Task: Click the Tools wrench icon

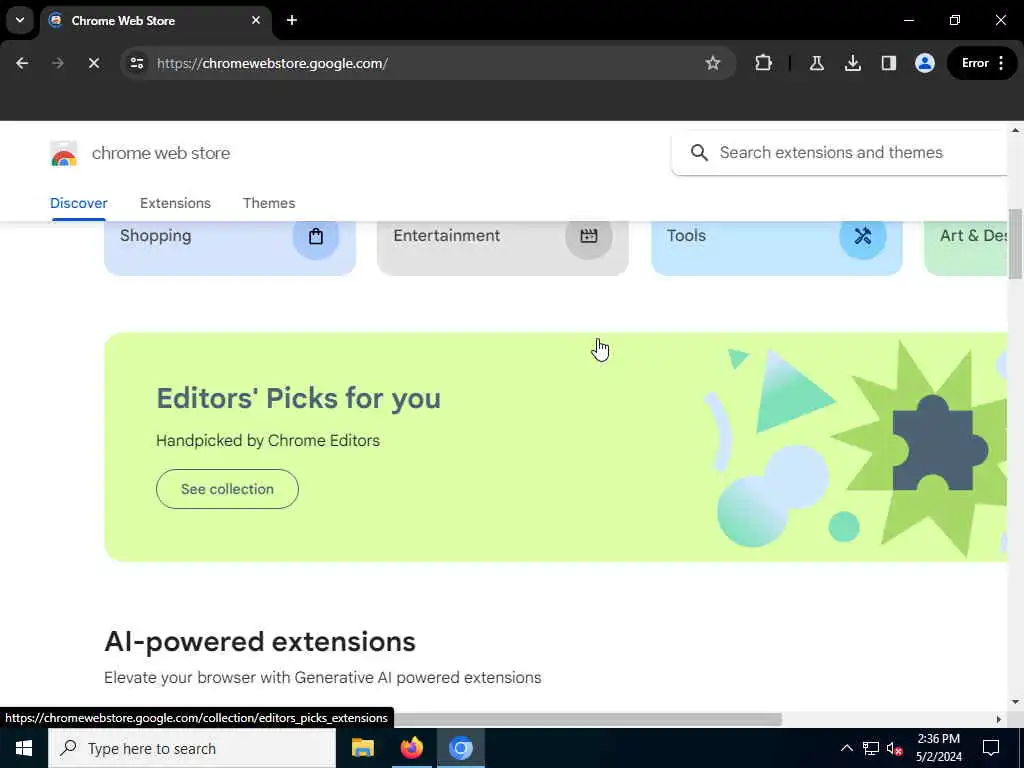Action: point(863,236)
